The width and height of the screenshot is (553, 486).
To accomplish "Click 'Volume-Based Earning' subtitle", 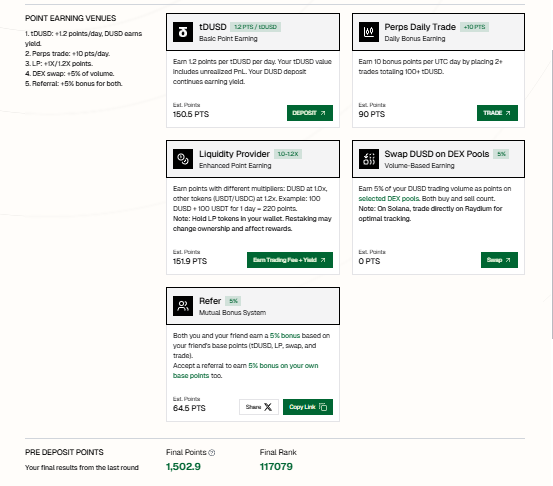I will point(419,166).
